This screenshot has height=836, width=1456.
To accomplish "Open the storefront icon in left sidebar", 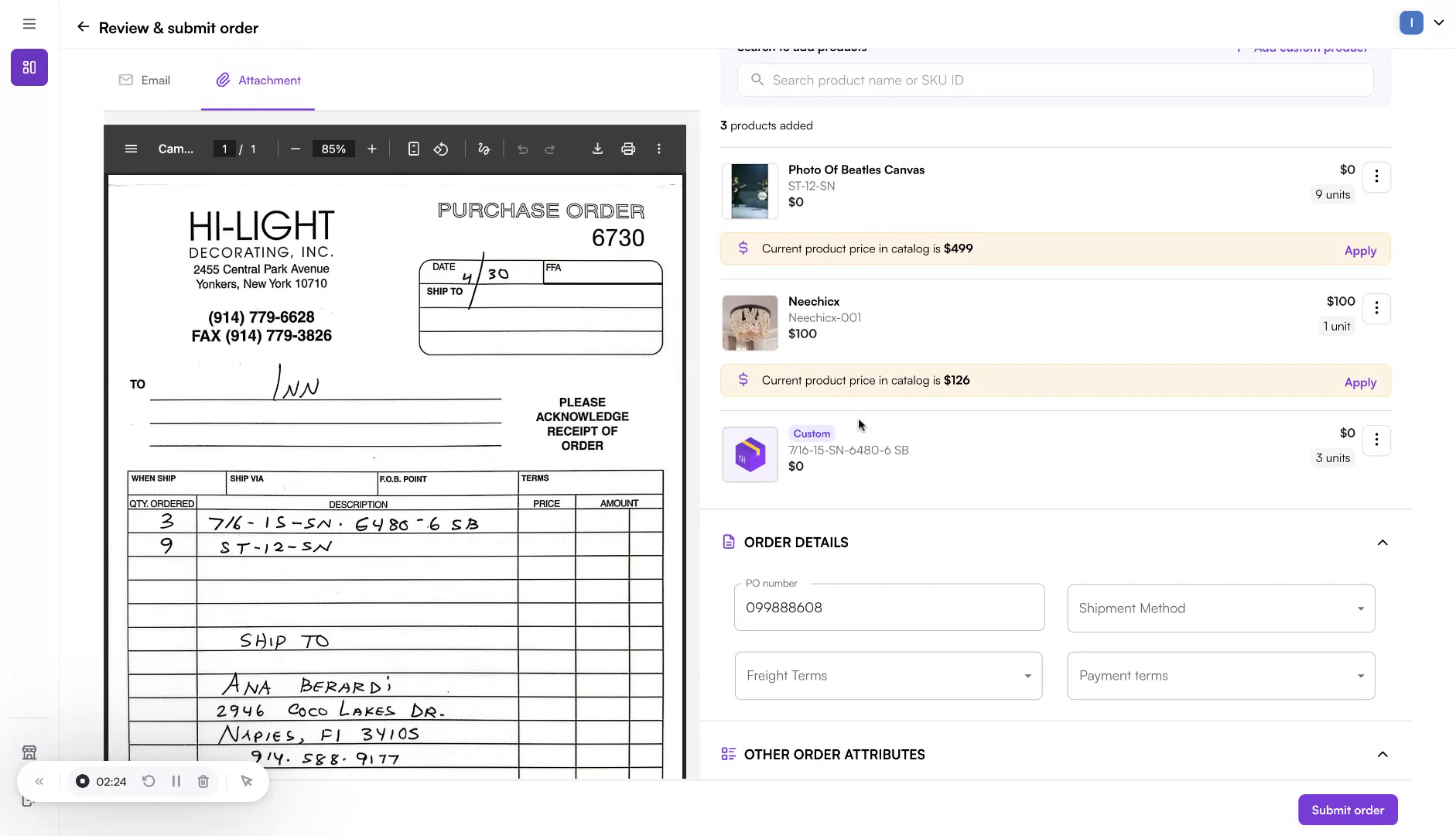I will click(29, 752).
